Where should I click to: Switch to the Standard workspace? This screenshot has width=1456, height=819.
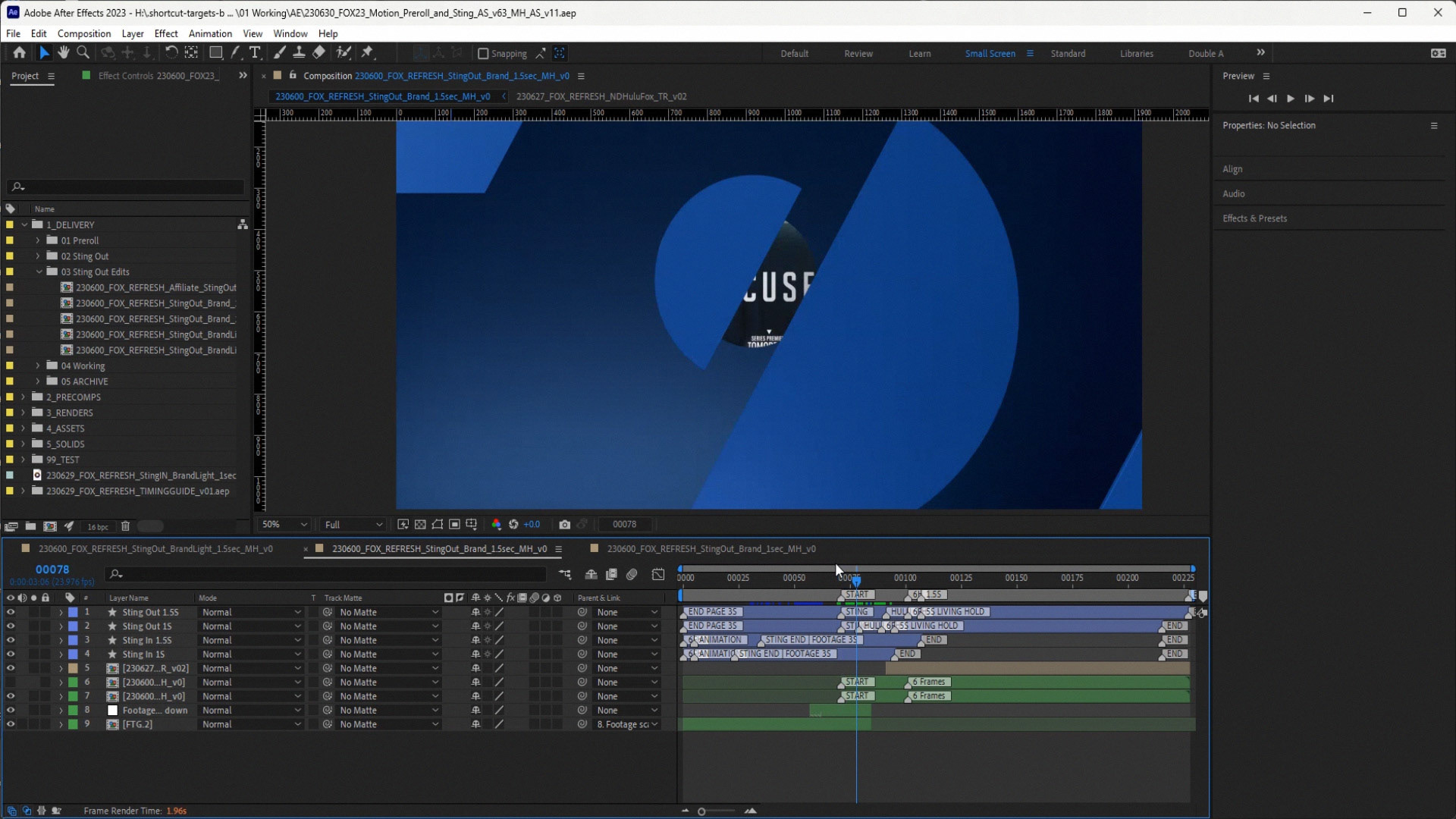pyautogui.click(x=1067, y=53)
